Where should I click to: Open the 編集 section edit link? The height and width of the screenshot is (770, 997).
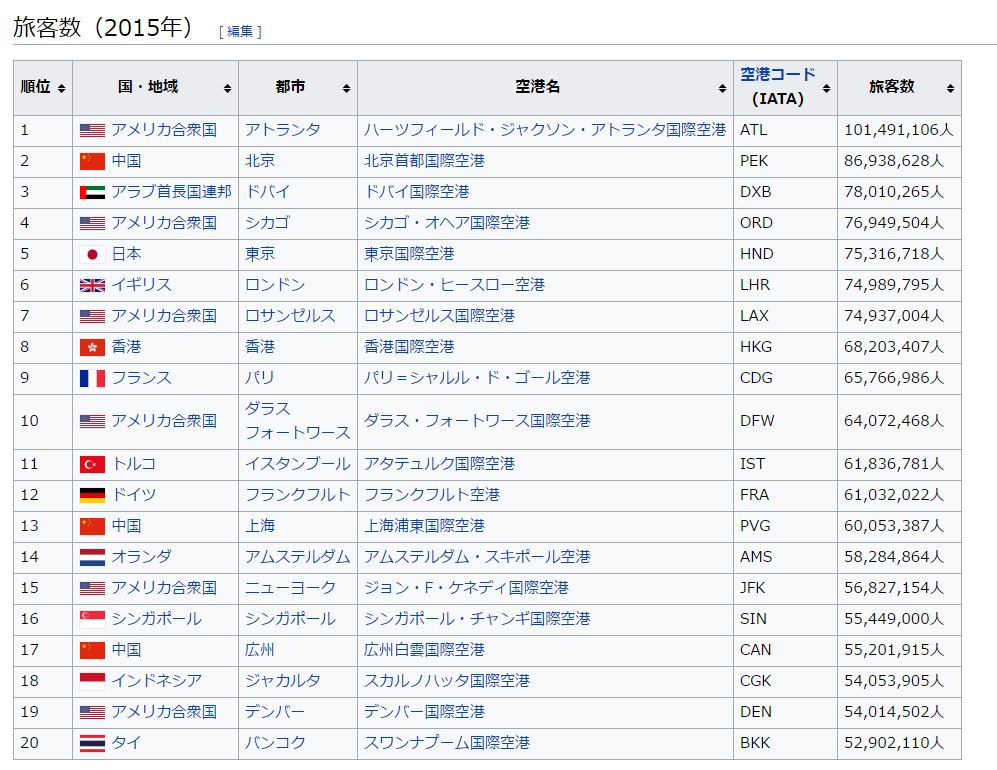coord(240,31)
